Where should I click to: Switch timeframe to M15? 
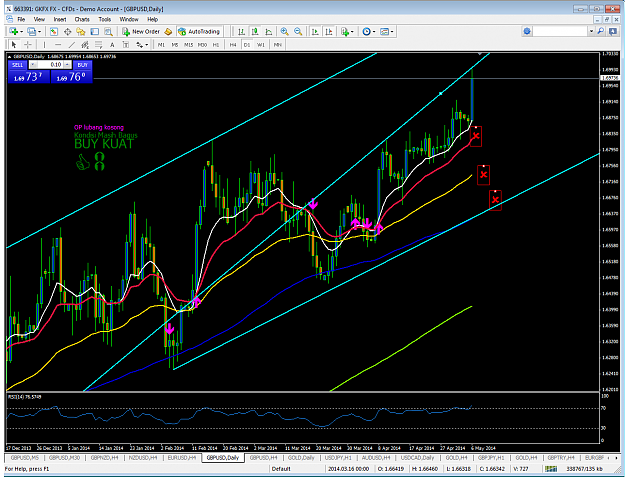(189, 45)
